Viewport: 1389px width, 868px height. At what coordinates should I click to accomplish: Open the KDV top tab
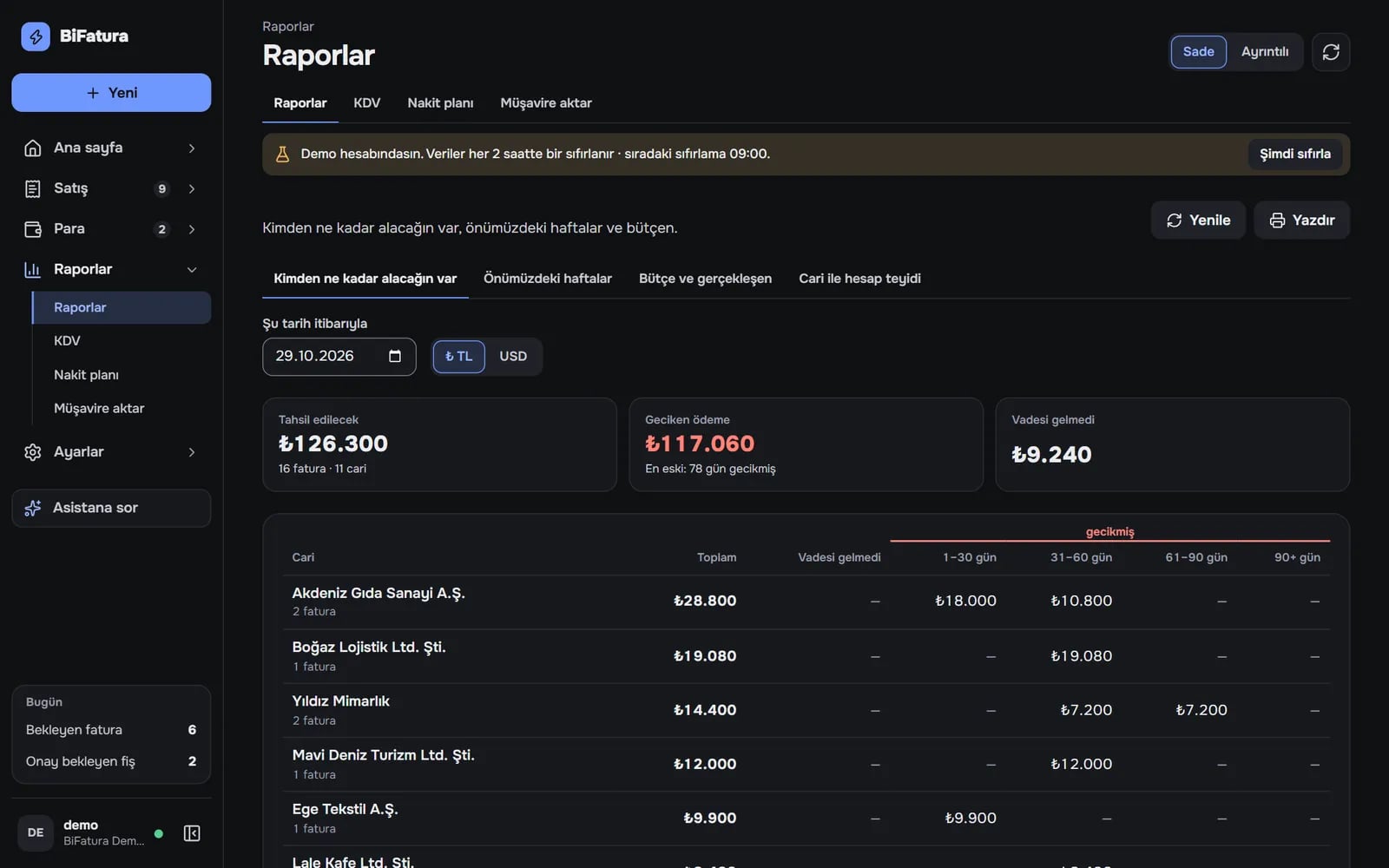367,103
